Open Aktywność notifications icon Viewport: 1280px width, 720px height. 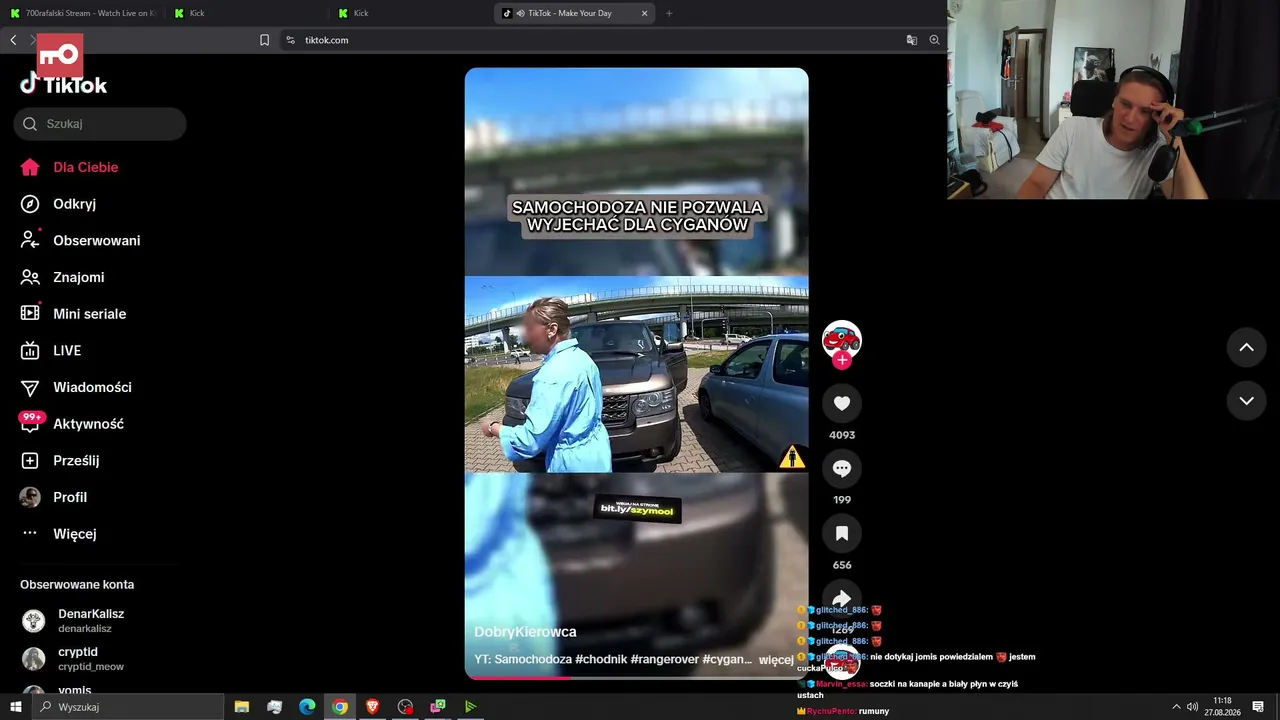pyautogui.click(x=30, y=424)
